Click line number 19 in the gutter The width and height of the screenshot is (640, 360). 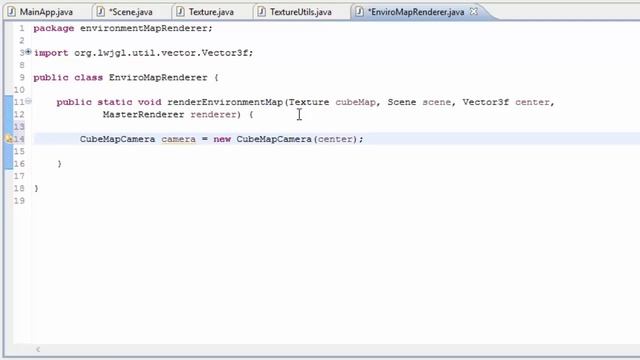pyautogui.click(x=19, y=201)
